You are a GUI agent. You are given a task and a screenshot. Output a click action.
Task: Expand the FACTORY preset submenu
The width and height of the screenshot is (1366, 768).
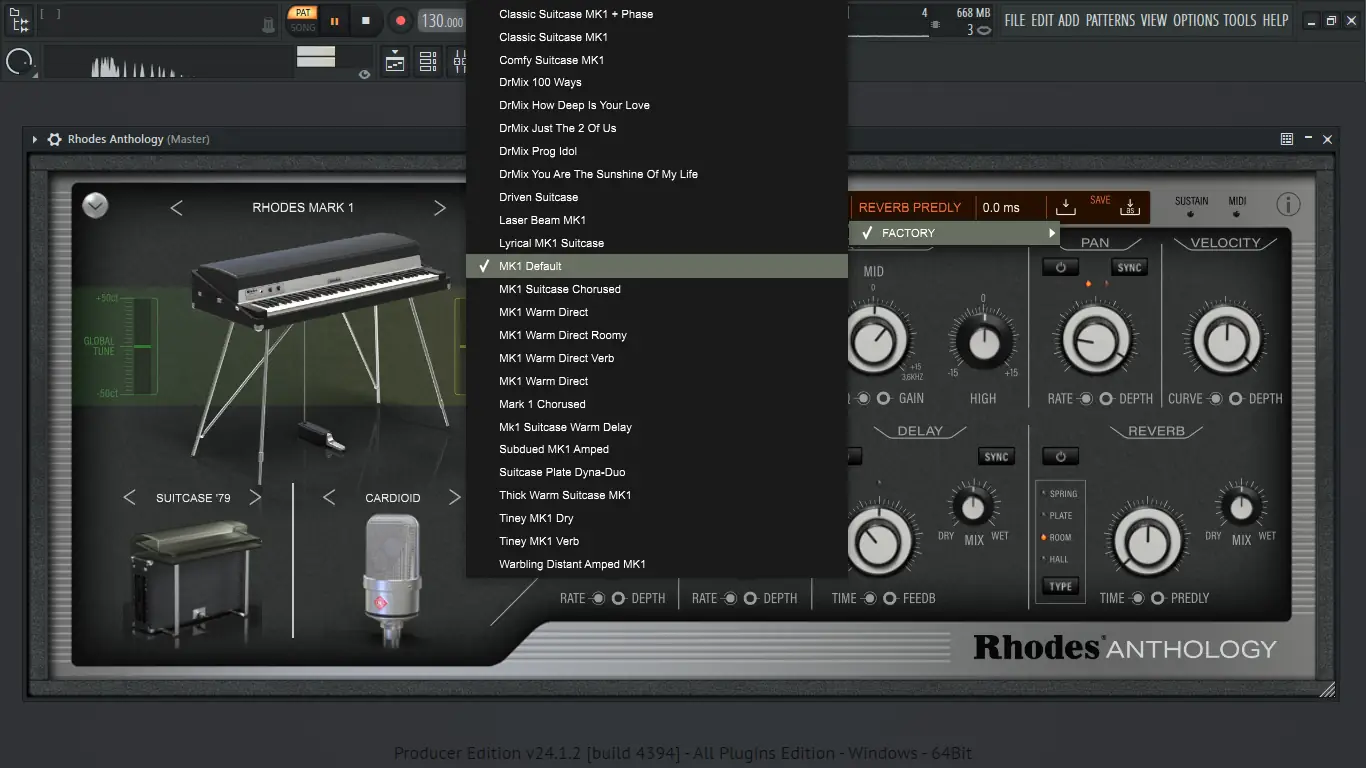click(x=954, y=233)
